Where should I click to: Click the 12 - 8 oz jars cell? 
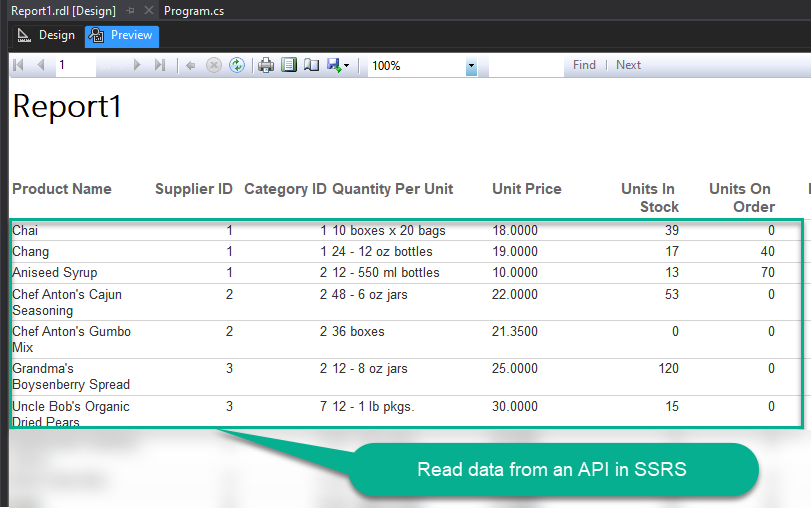[x=370, y=369]
